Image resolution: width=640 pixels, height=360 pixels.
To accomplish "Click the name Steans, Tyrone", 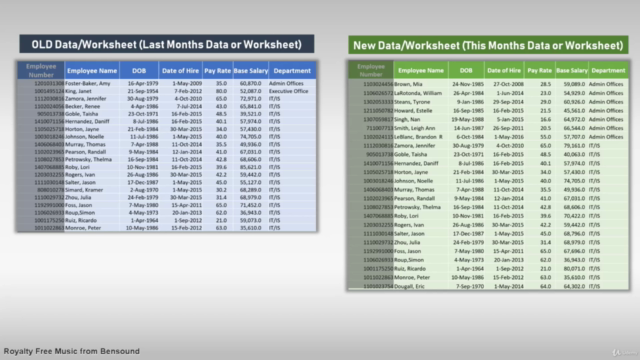I will (412, 102).
